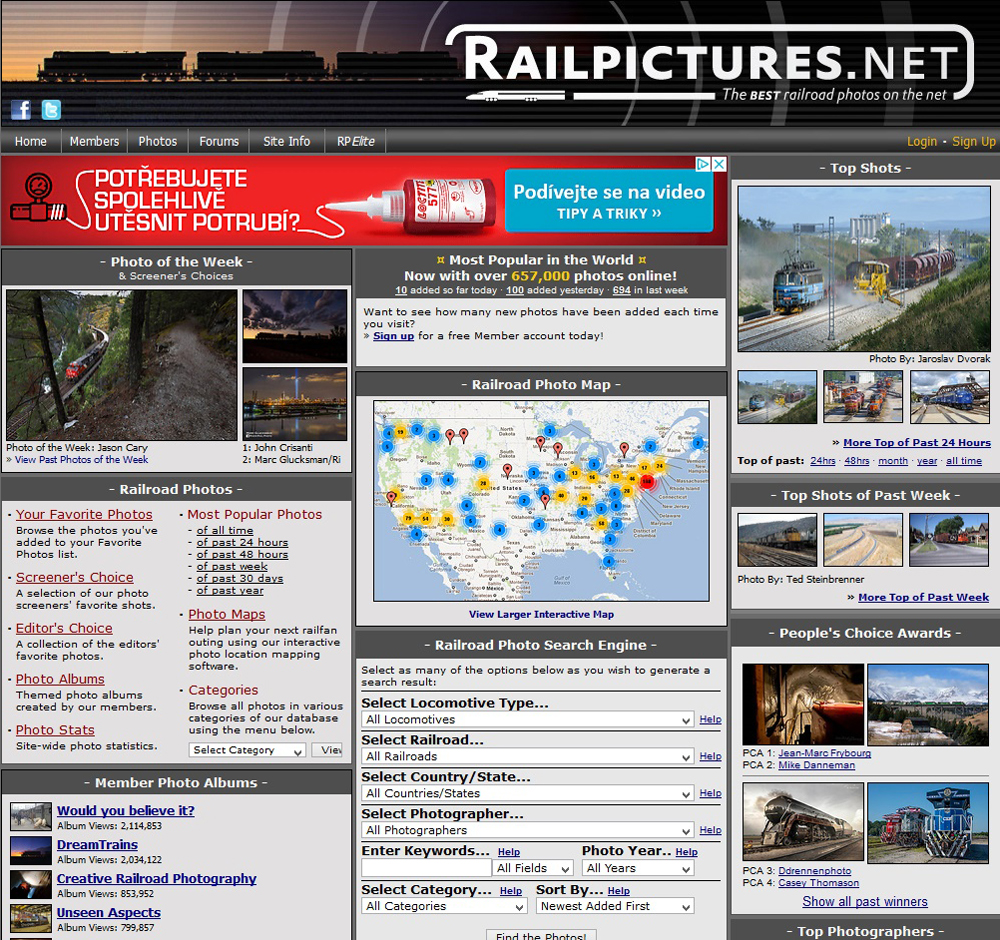Open Would you believe it? album thumbnail
This screenshot has height=940, width=1000.
(31, 816)
